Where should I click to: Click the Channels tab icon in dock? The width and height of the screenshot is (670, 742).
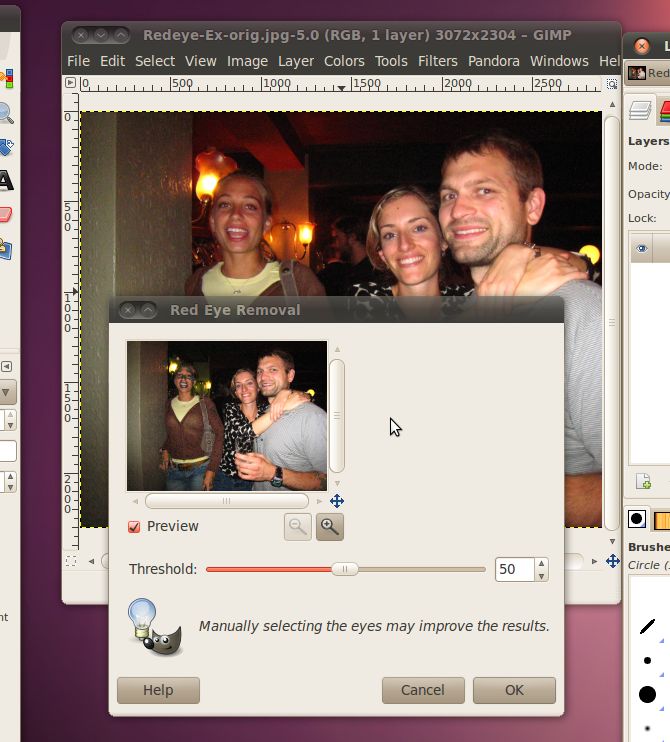tap(664, 111)
